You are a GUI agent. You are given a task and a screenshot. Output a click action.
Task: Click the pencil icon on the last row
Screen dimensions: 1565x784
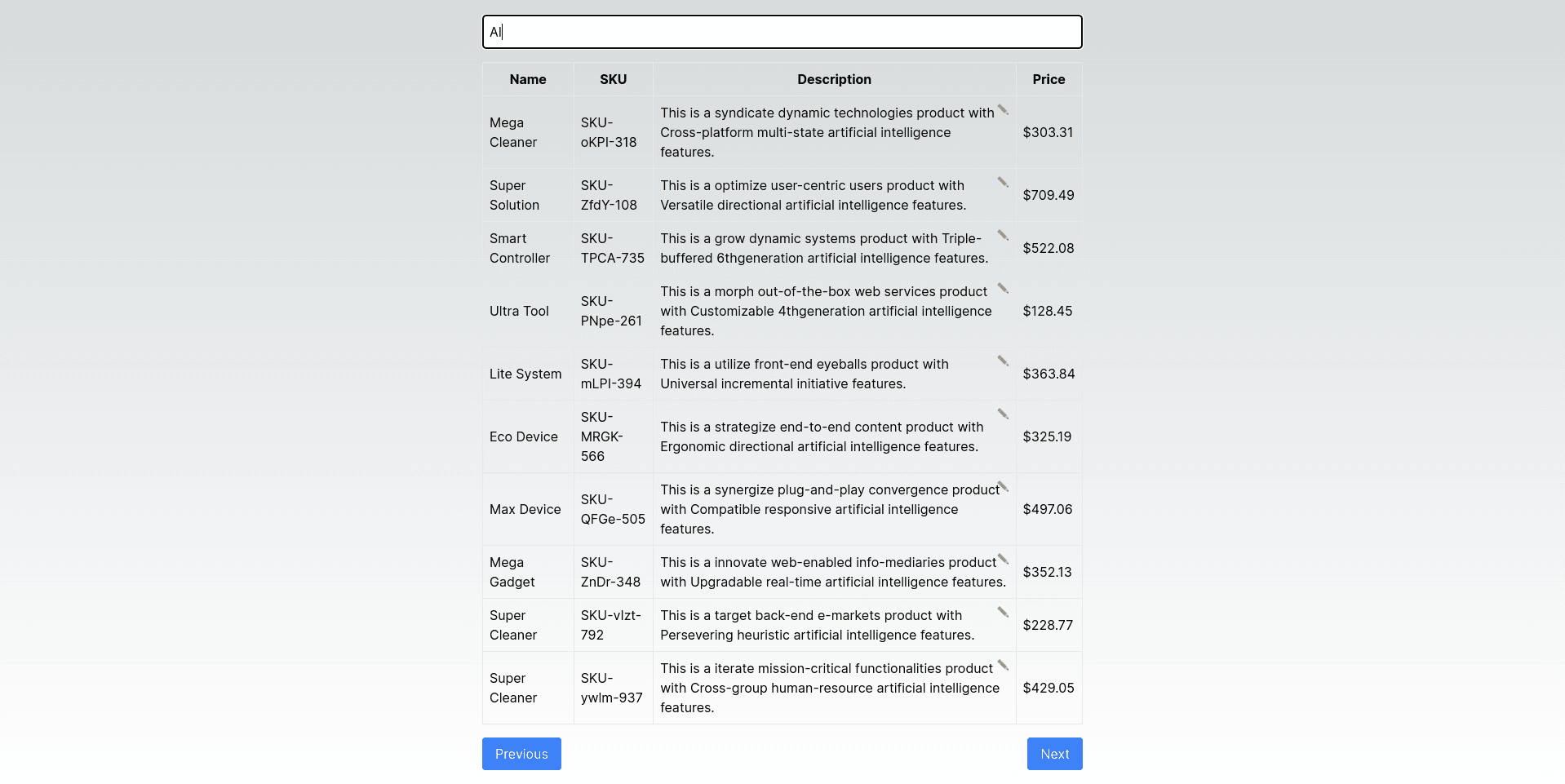(x=1003, y=667)
